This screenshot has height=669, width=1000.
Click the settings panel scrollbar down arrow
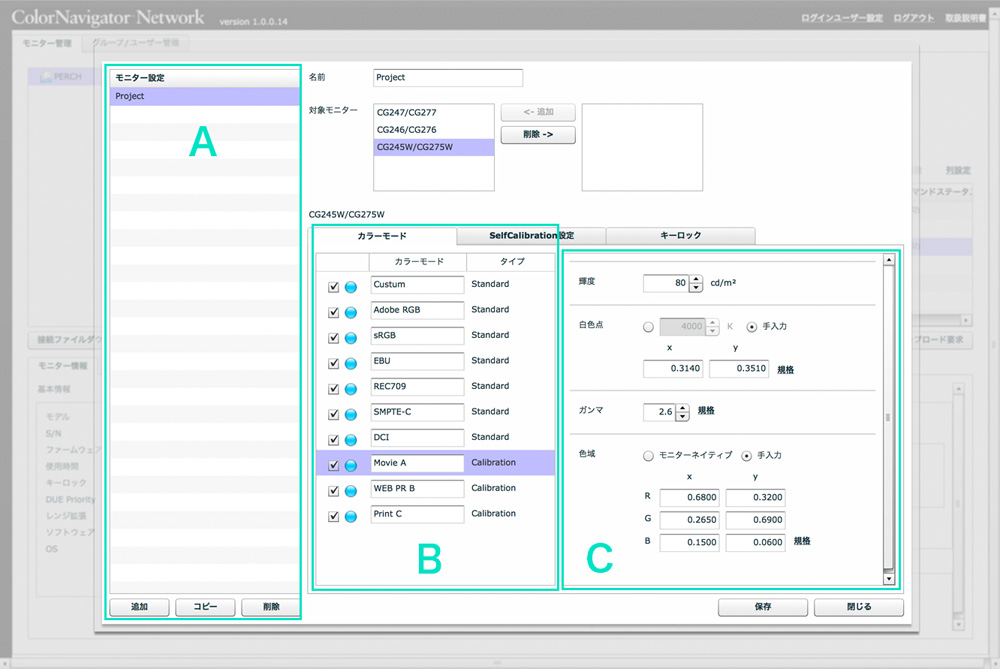pyautogui.click(x=889, y=579)
